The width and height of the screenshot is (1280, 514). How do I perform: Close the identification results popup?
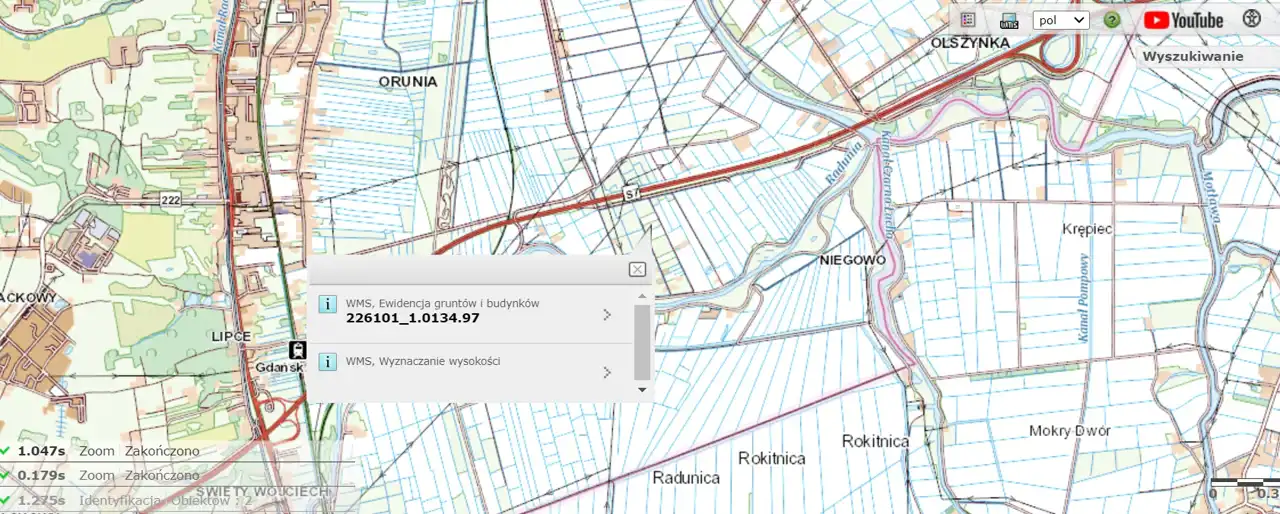tap(637, 269)
